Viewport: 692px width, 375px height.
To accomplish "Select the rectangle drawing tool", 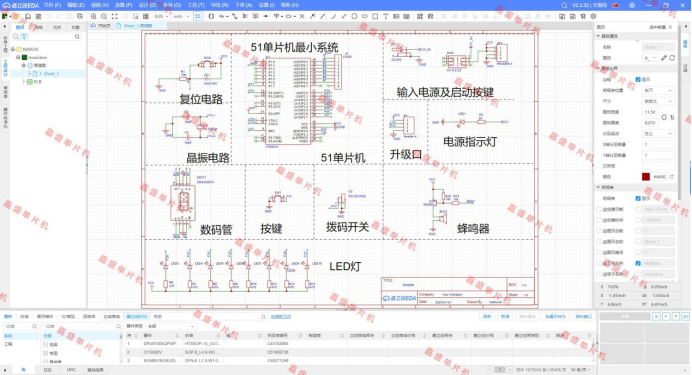I will click(x=375, y=16).
